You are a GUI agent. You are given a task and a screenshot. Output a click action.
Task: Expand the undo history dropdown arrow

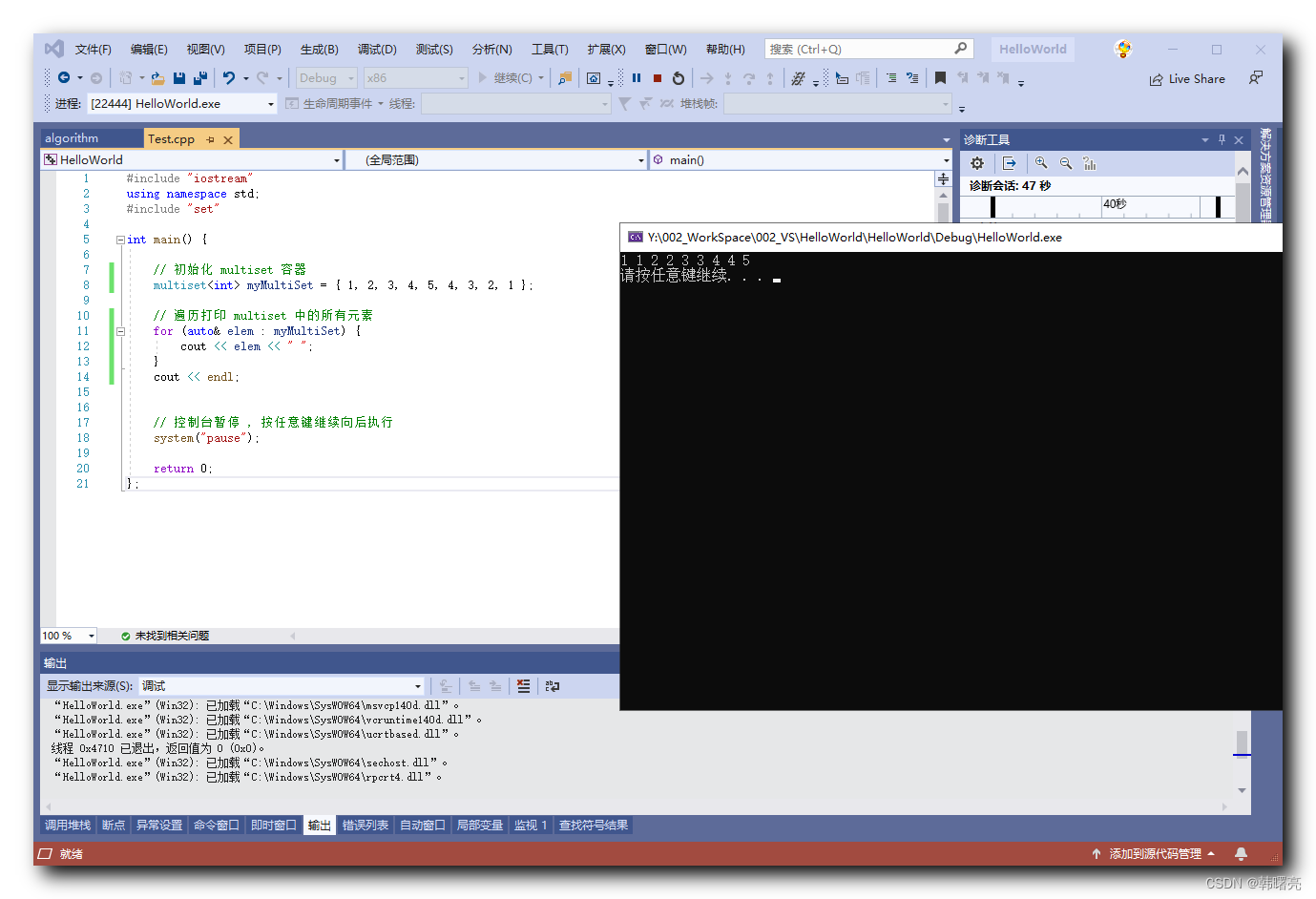246,78
